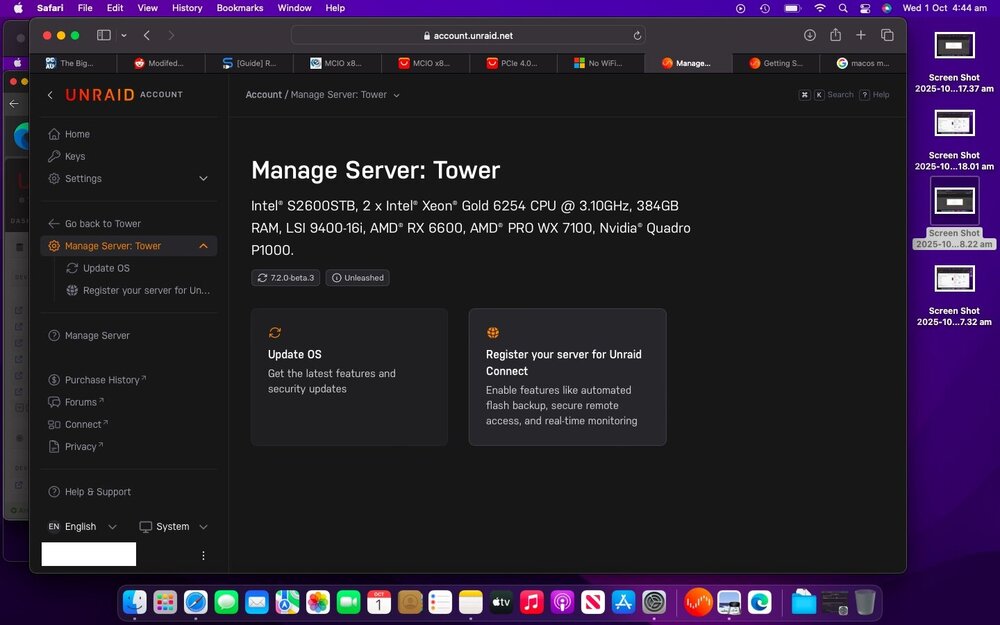1000x625 pixels.
Task: Switch to the Getting S... tab
Action: pyautogui.click(x=777, y=63)
